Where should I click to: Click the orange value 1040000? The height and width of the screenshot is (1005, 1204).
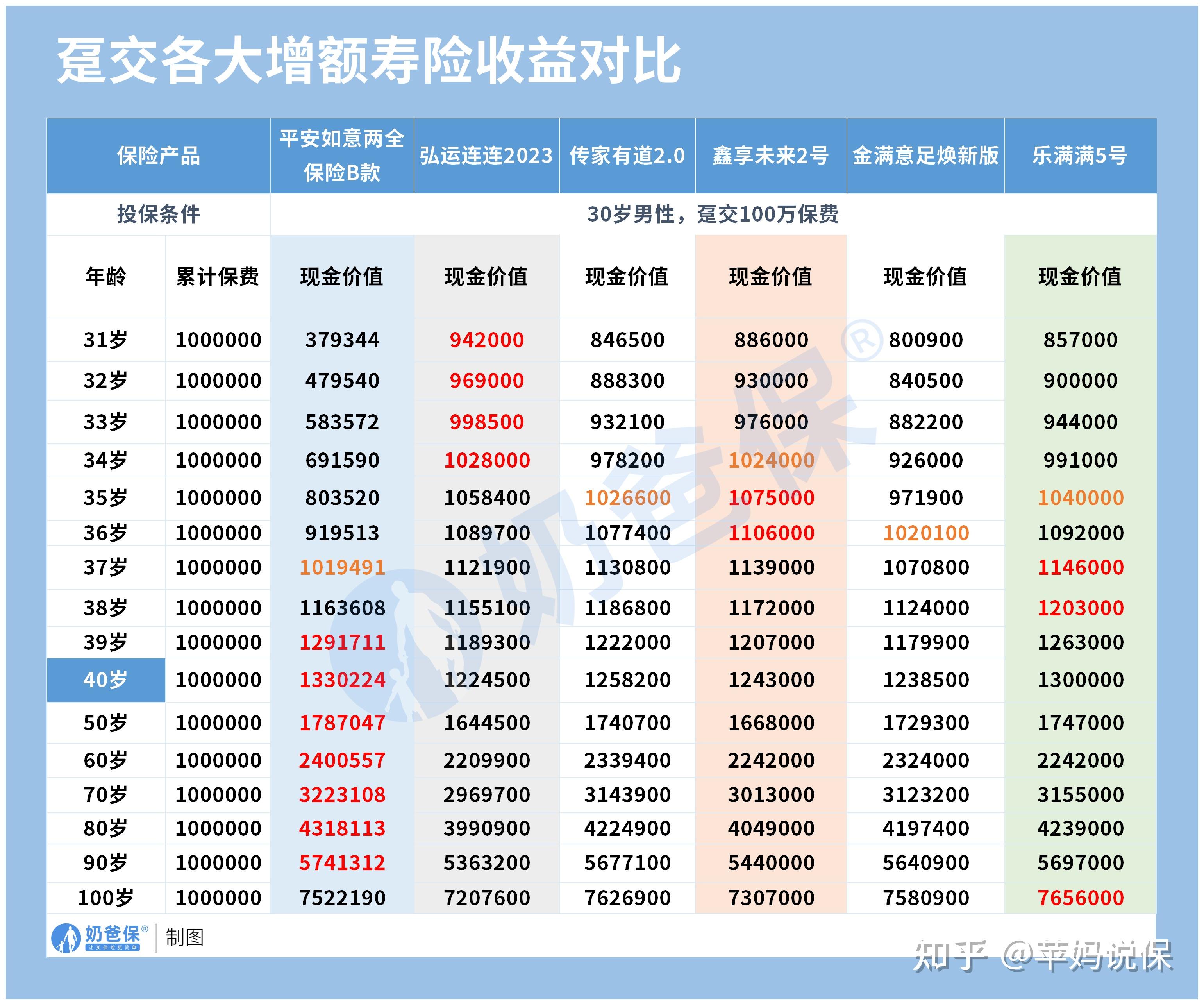1081,498
